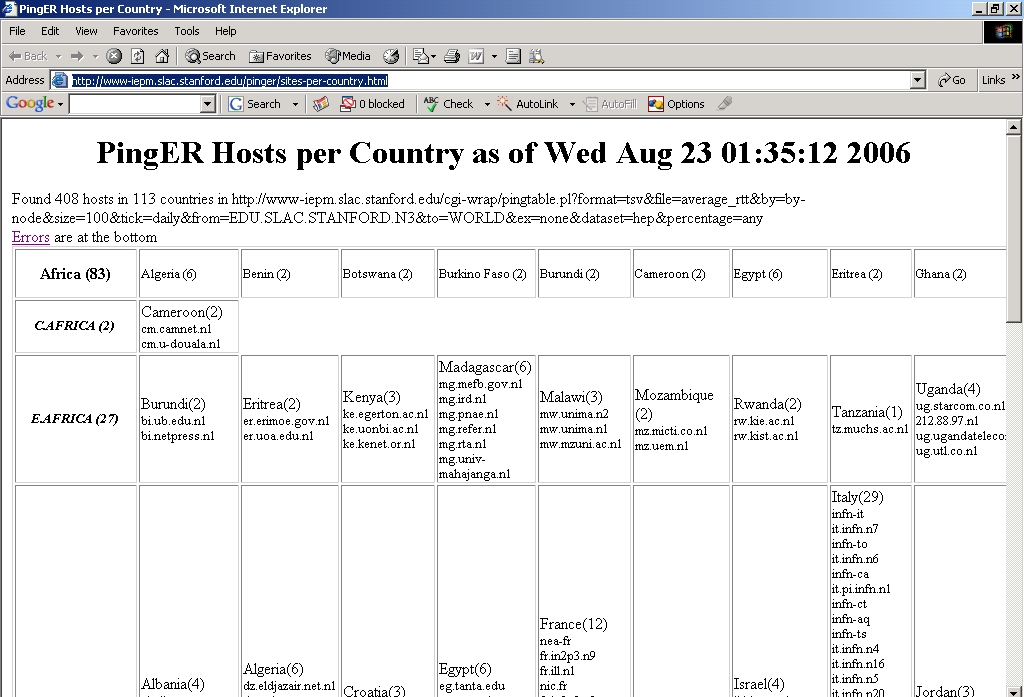The height and width of the screenshot is (697, 1024).
Task: Click the Stop loading icon
Action: pyautogui.click(x=114, y=56)
